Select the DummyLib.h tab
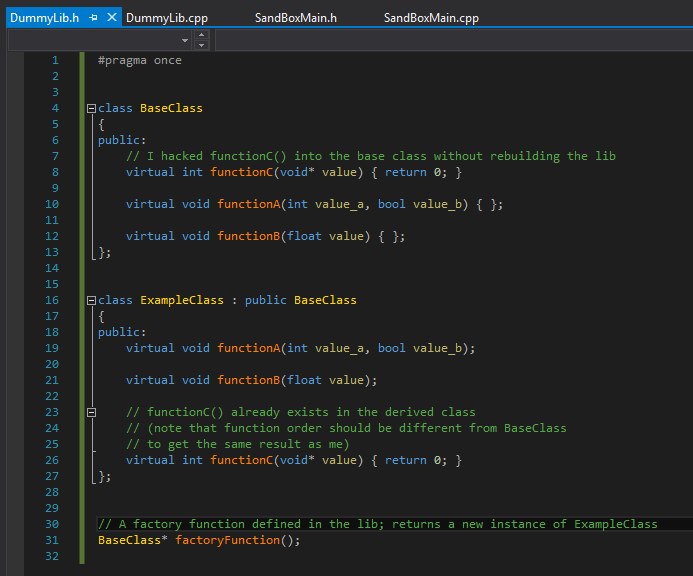 pyautogui.click(x=44, y=18)
